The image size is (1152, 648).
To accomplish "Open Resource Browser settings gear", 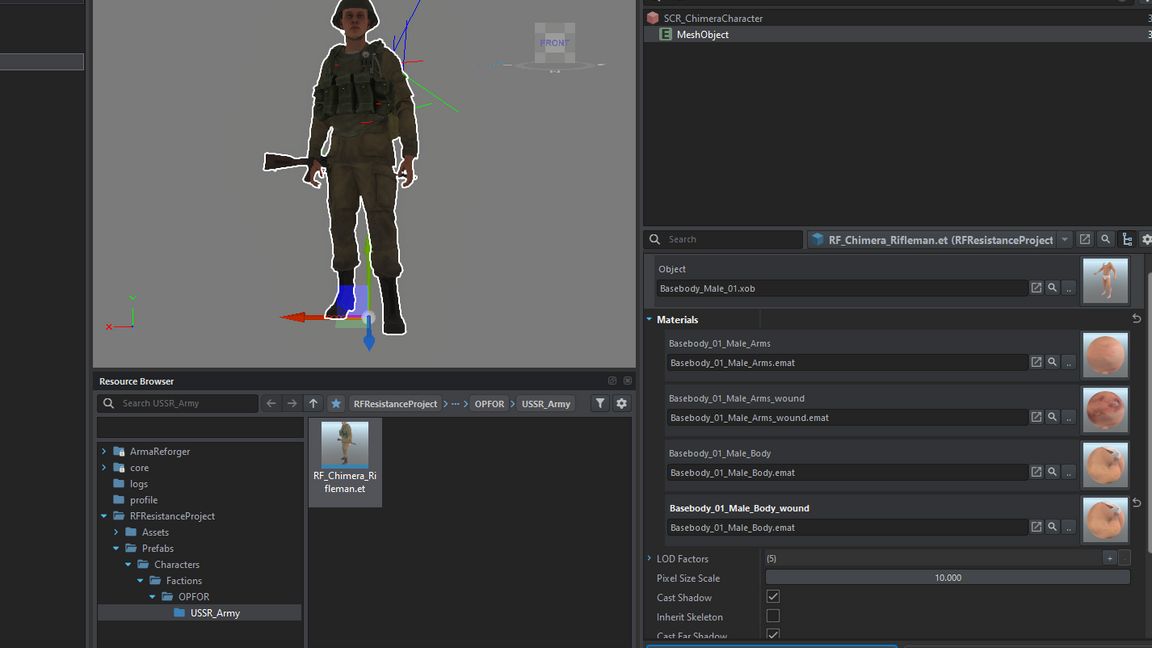I will click(621, 403).
